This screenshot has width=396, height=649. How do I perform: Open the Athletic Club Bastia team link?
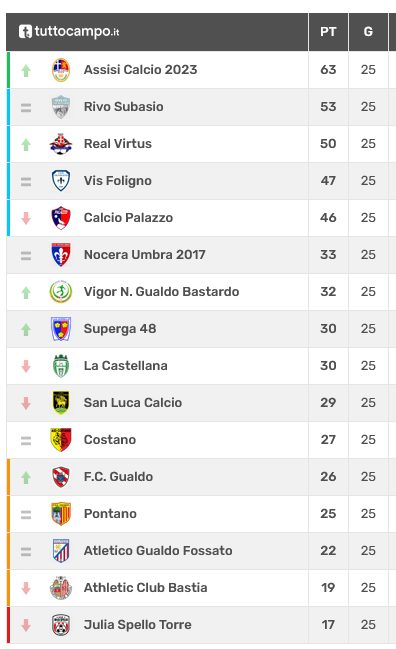pyautogui.click(x=145, y=588)
